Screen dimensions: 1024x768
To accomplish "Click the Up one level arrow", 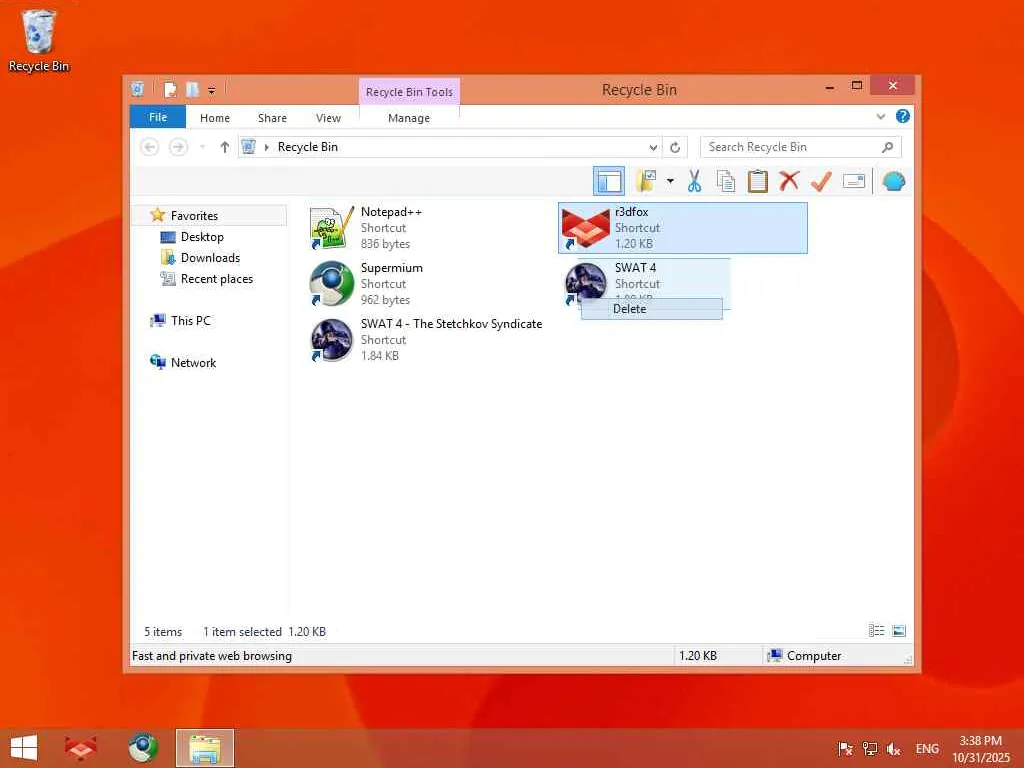I will click(225, 147).
